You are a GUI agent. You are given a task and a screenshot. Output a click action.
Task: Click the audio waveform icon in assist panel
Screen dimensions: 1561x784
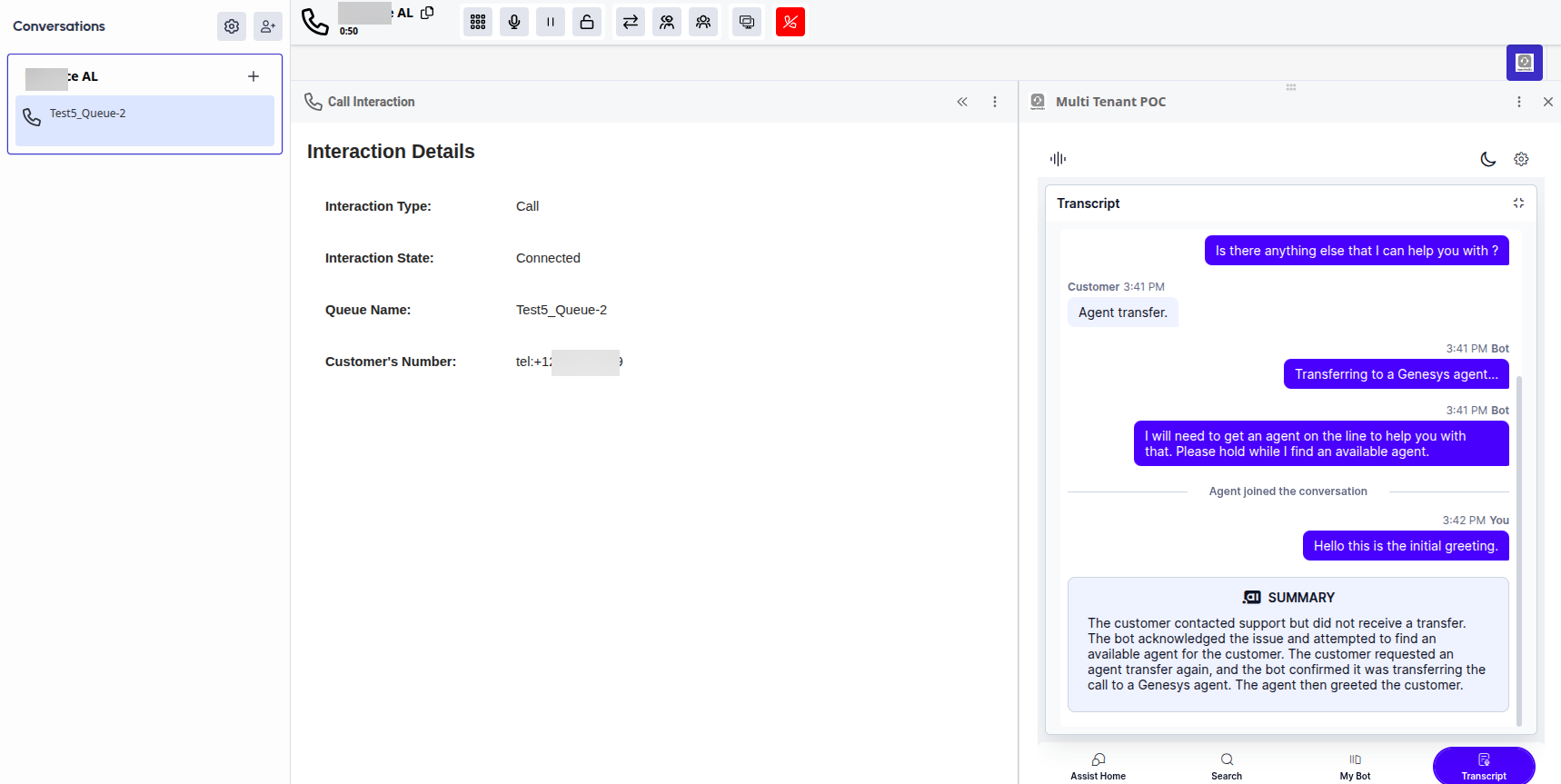1058,159
